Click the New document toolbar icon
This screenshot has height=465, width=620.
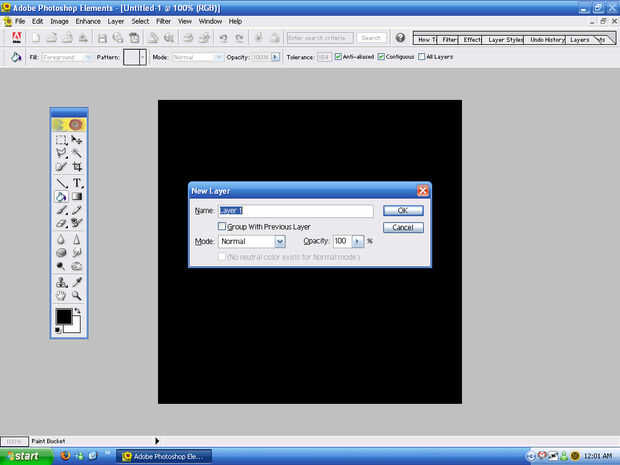pyautogui.click(x=36, y=38)
